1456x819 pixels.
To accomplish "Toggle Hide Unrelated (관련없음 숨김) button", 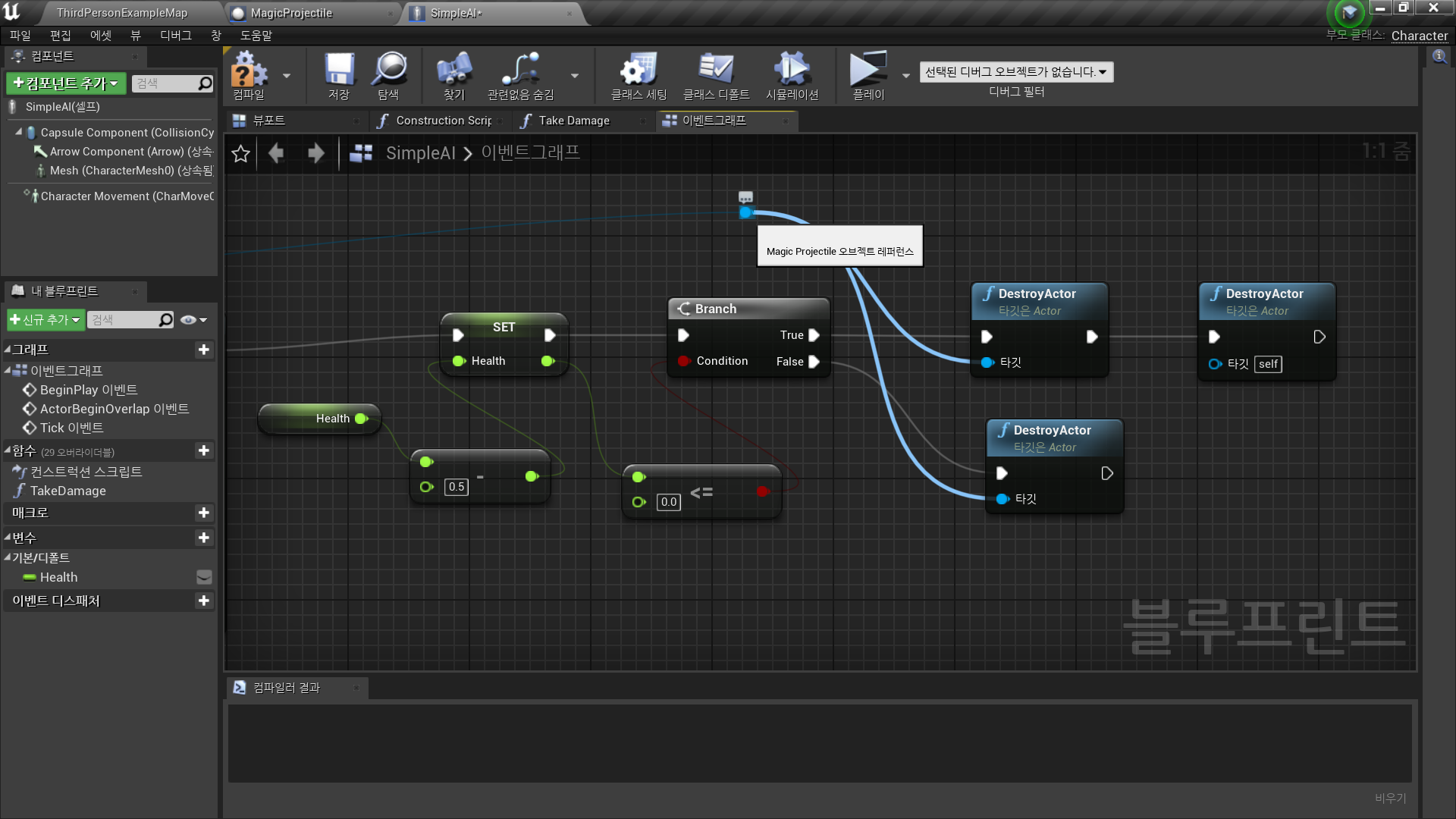I will [x=520, y=71].
